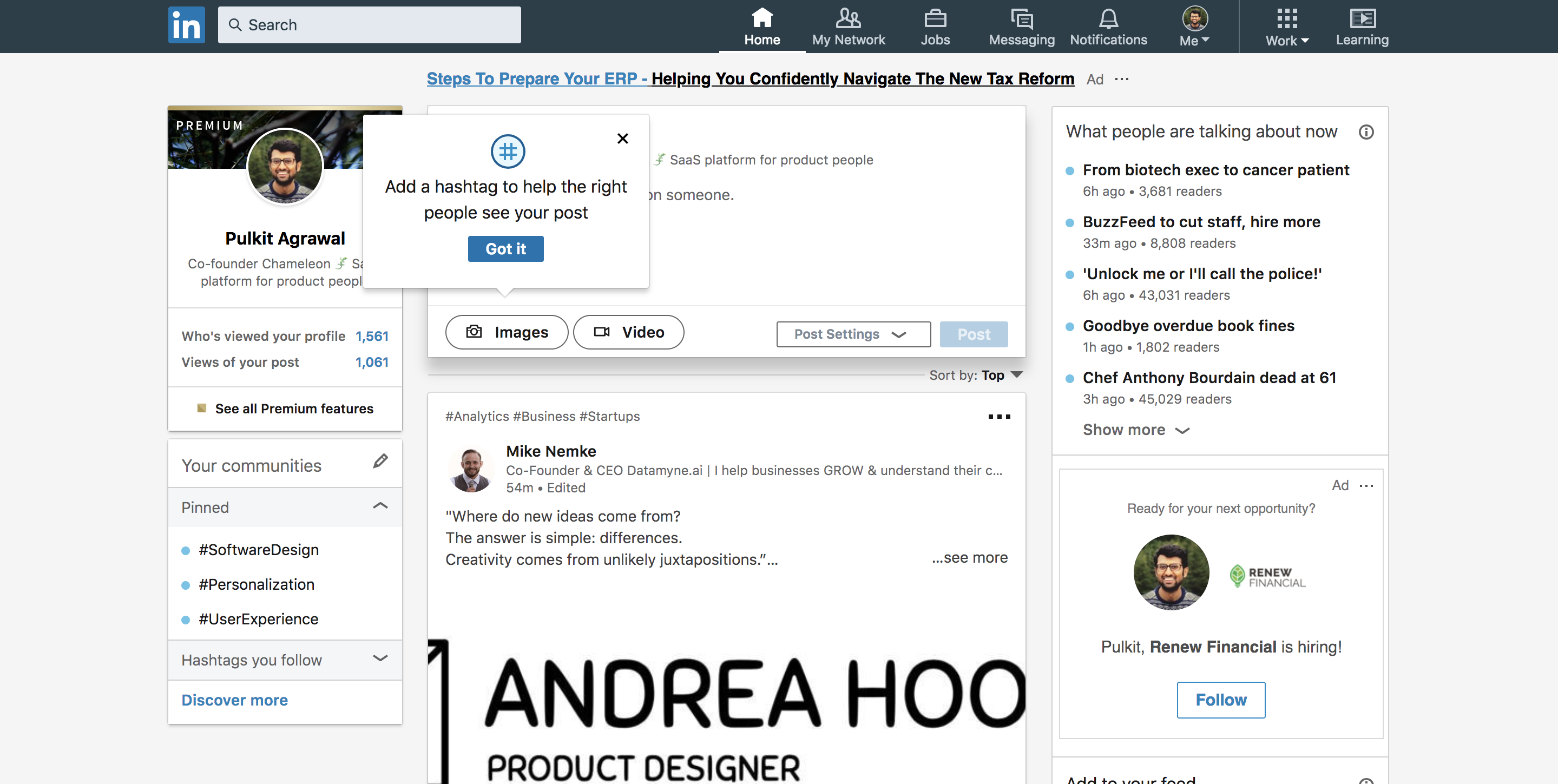Change feed Sort by Top dropdown
The width and height of the screenshot is (1558, 784).
coord(976,375)
